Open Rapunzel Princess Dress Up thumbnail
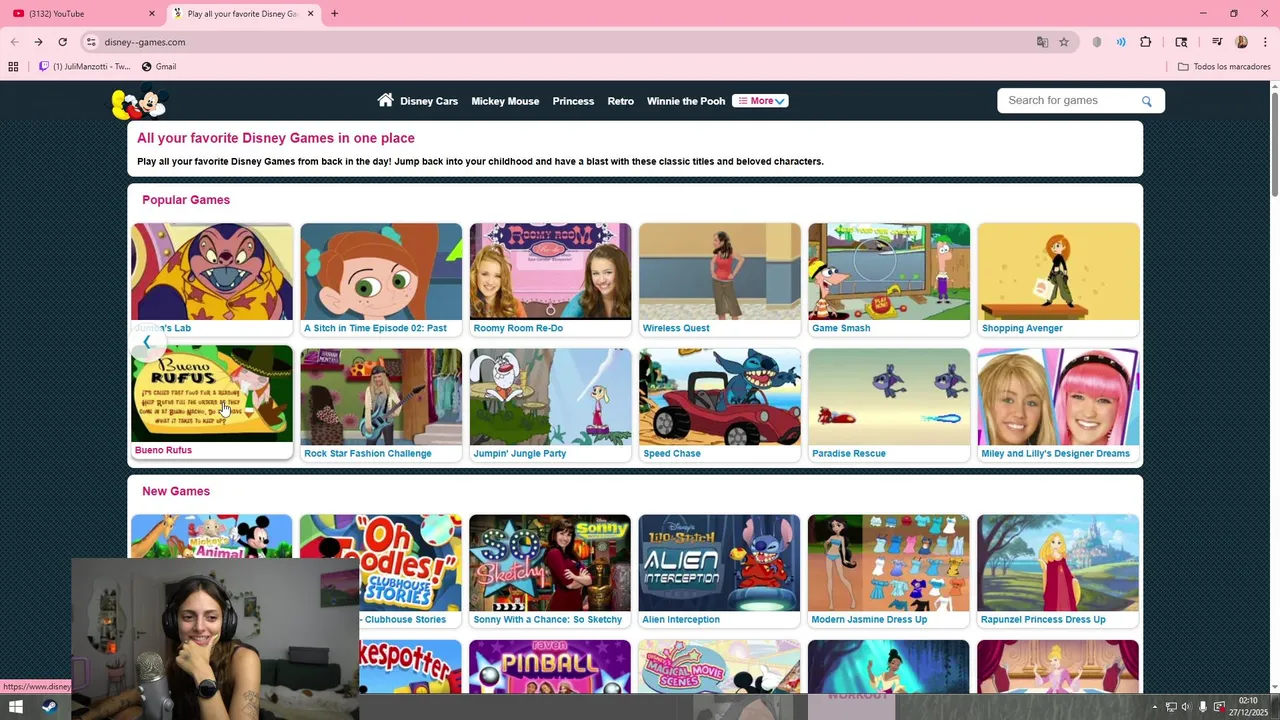Screen dimensions: 1280x720 point(1058,563)
